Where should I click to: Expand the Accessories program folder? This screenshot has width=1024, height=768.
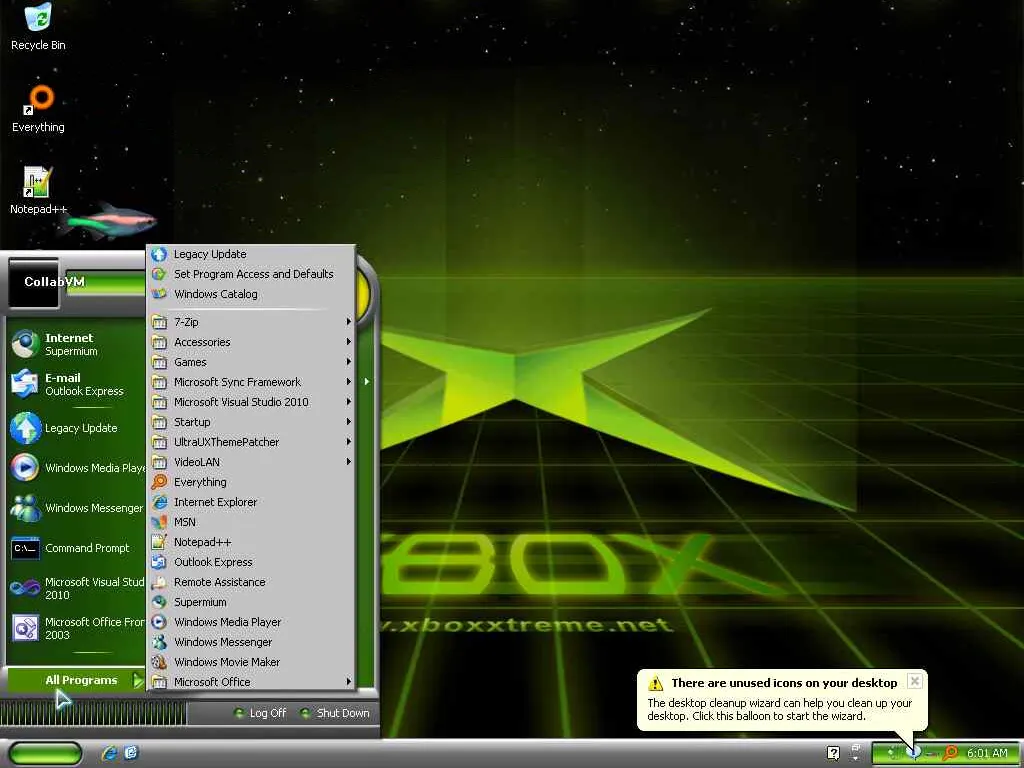[253, 342]
